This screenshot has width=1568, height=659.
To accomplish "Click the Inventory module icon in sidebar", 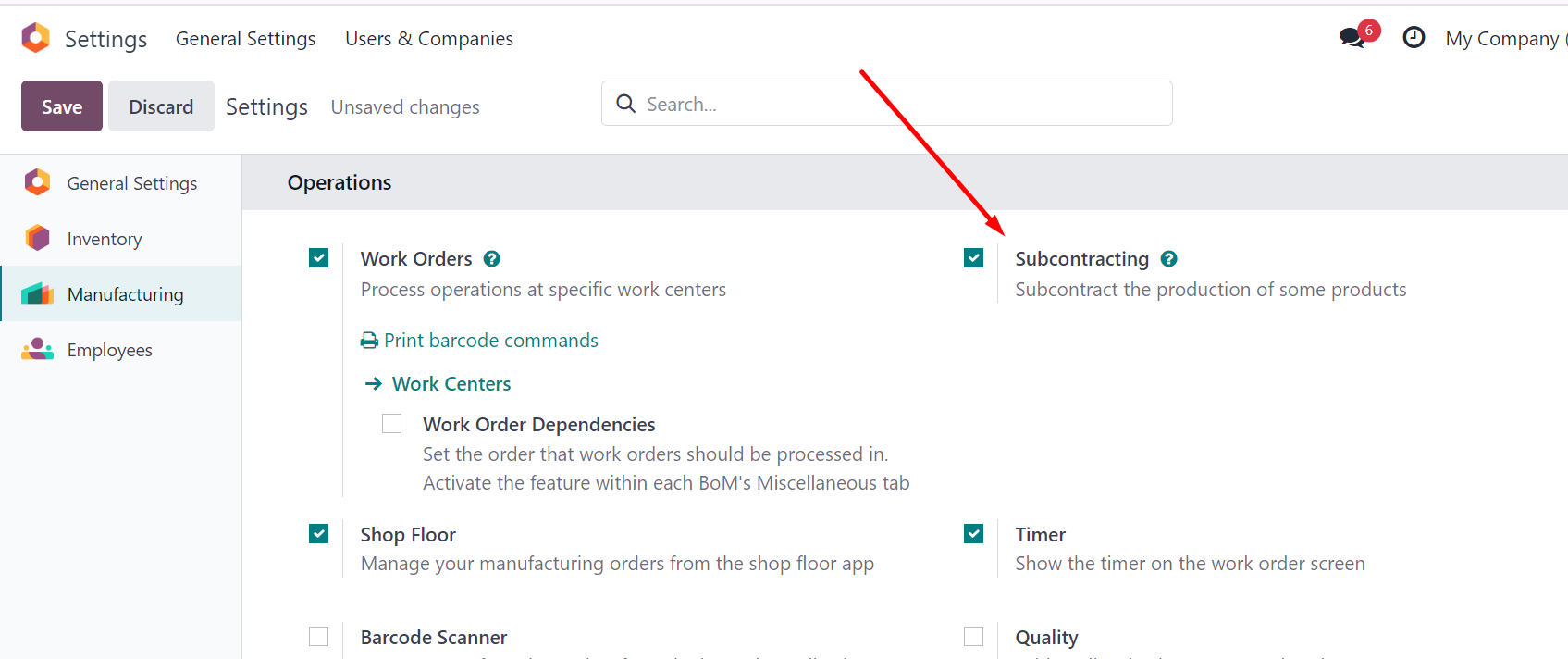I will coord(37,238).
